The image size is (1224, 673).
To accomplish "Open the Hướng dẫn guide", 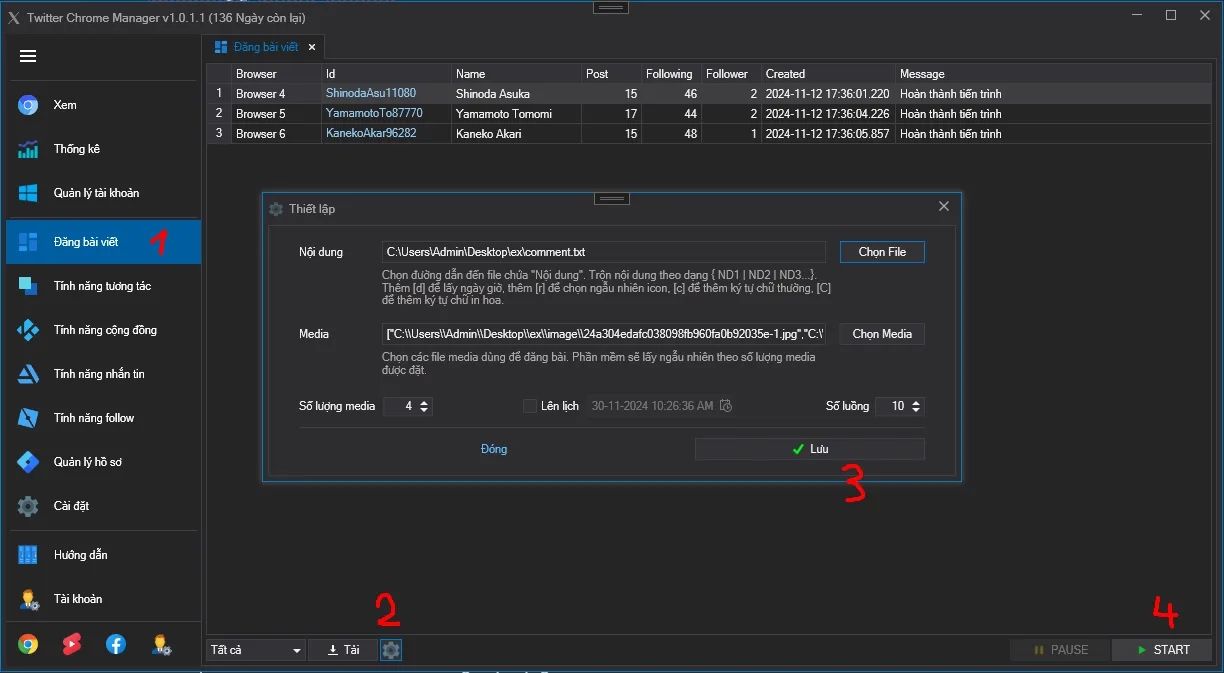I will pyautogui.click(x=103, y=555).
